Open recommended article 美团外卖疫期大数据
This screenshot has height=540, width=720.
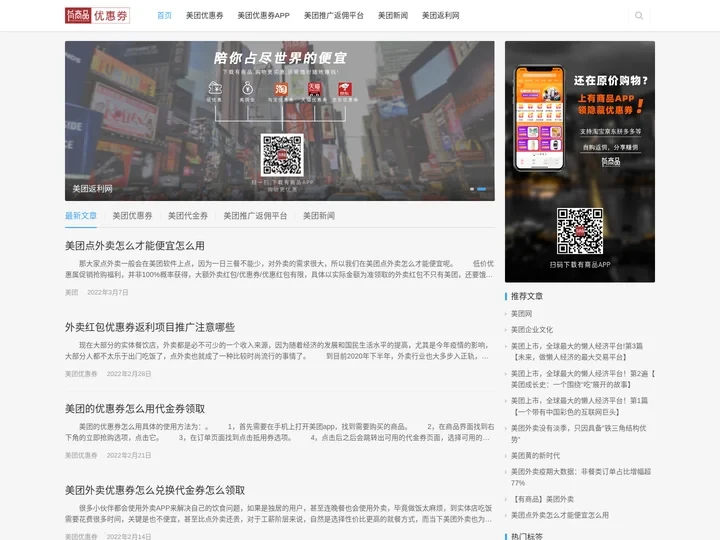click(581, 477)
